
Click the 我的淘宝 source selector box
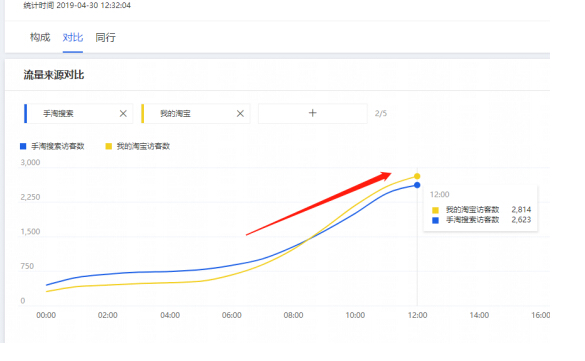(195, 113)
